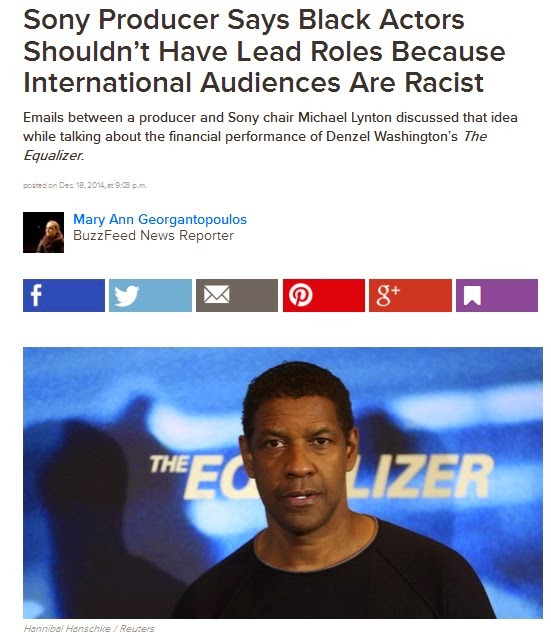Open Mary Ann Georgantopoulos author link
551x632 pixels.
tap(160, 219)
